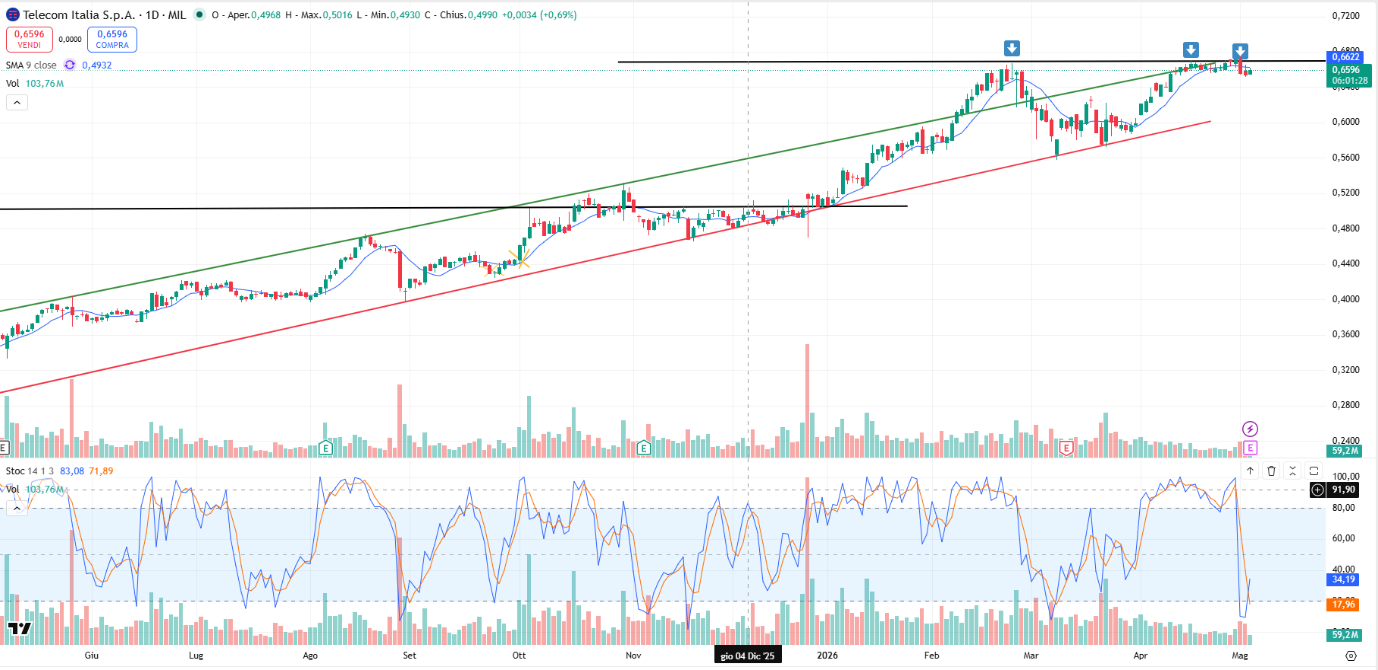Maximize the Stoc pane
This screenshot has height=670, width=1378.
[1314, 470]
